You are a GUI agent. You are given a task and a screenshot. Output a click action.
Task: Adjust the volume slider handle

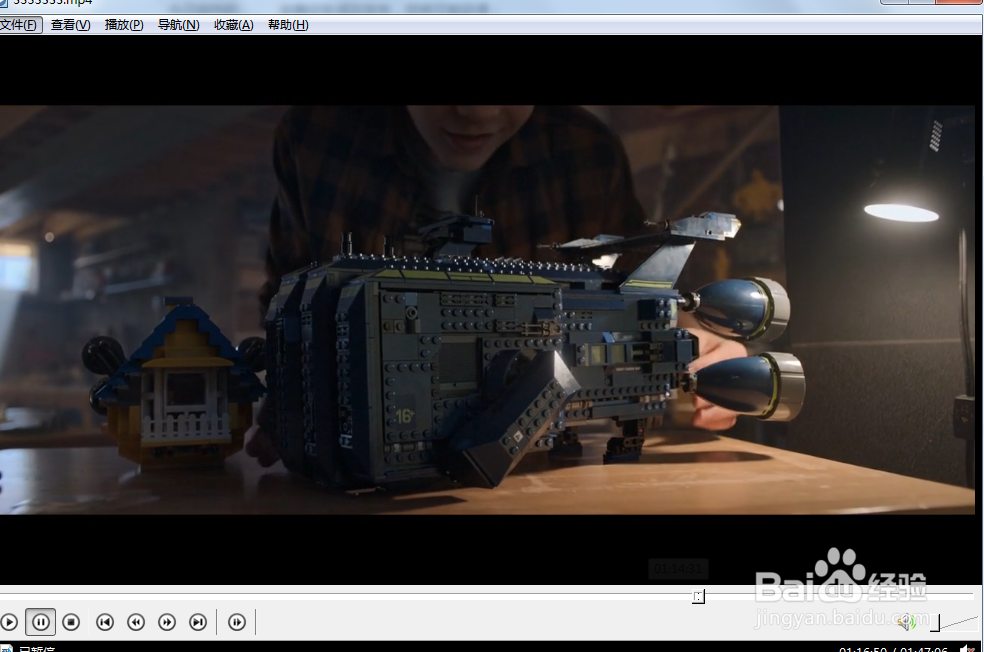click(935, 623)
